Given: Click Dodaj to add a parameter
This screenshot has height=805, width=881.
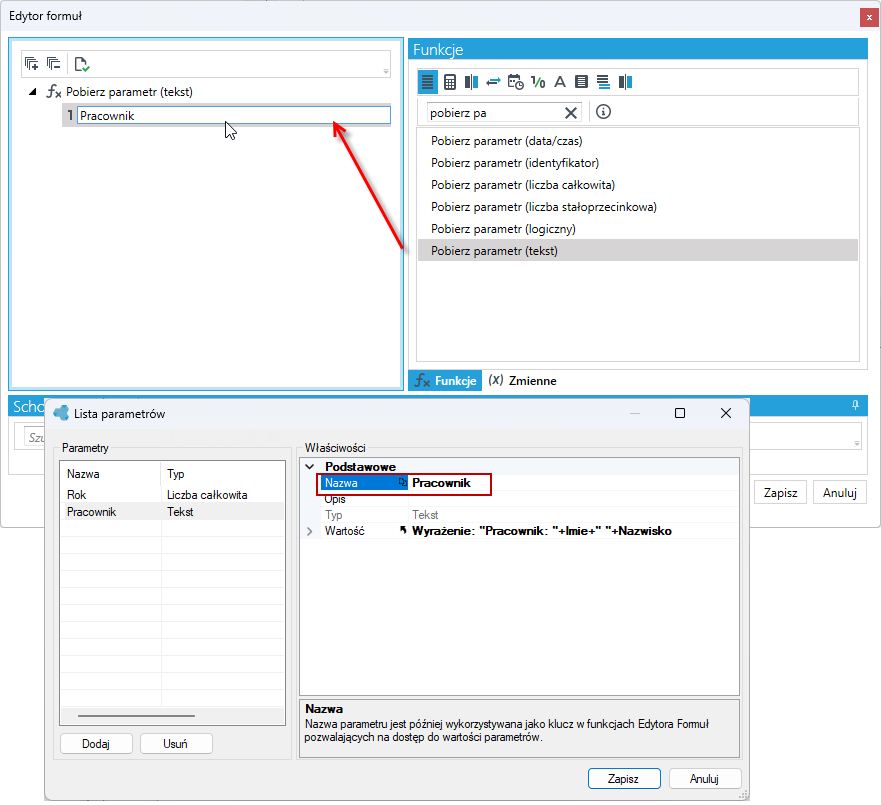Looking at the screenshot, I should click(96, 744).
